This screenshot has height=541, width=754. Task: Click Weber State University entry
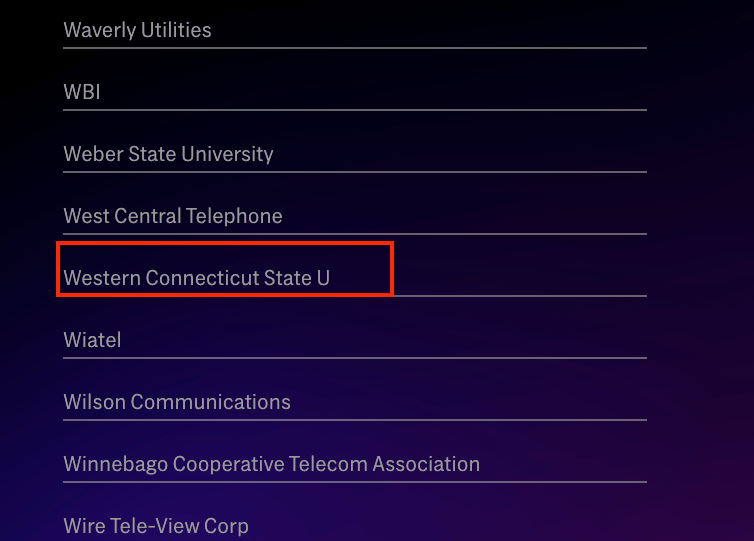pos(168,154)
